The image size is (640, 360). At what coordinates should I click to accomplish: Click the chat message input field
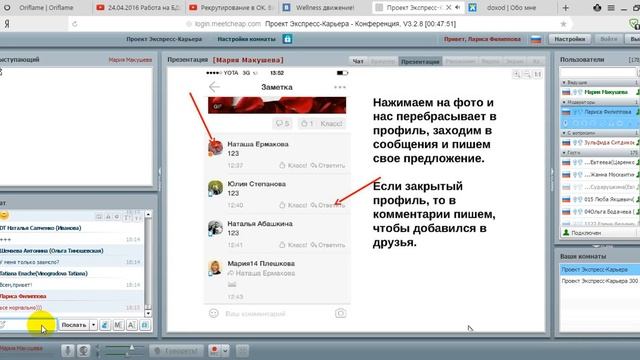[29, 325]
